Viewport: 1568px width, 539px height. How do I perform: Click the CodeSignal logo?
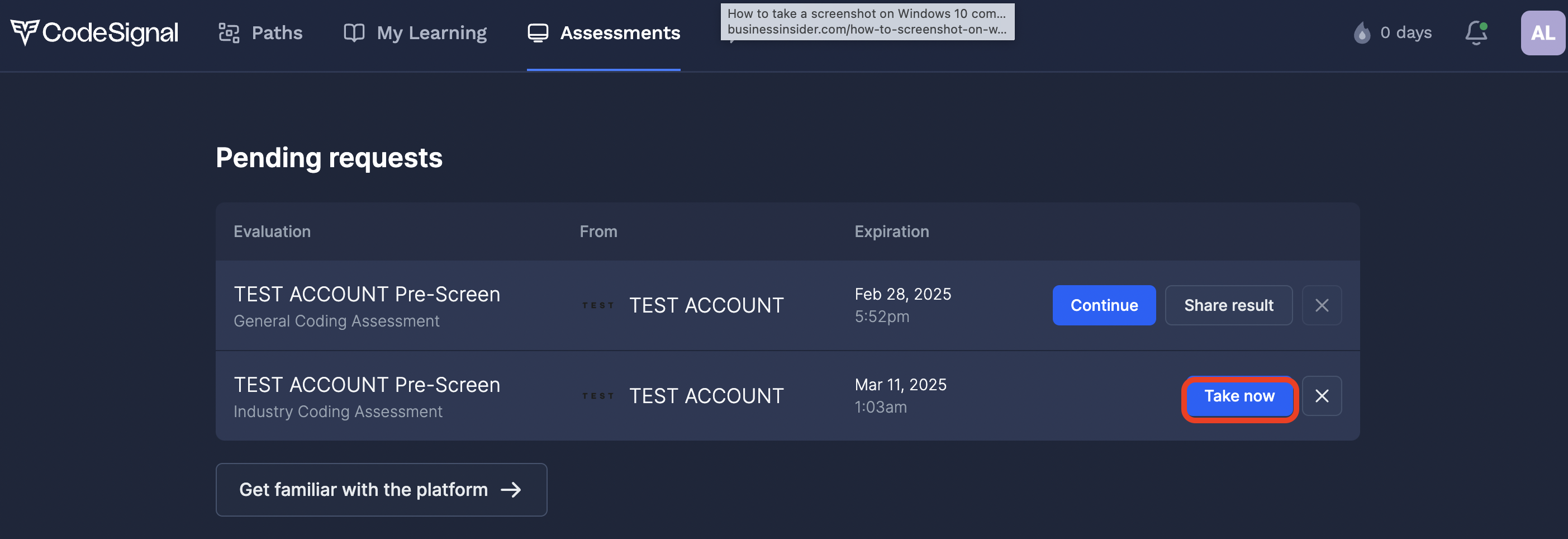click(x=94, y=33)
